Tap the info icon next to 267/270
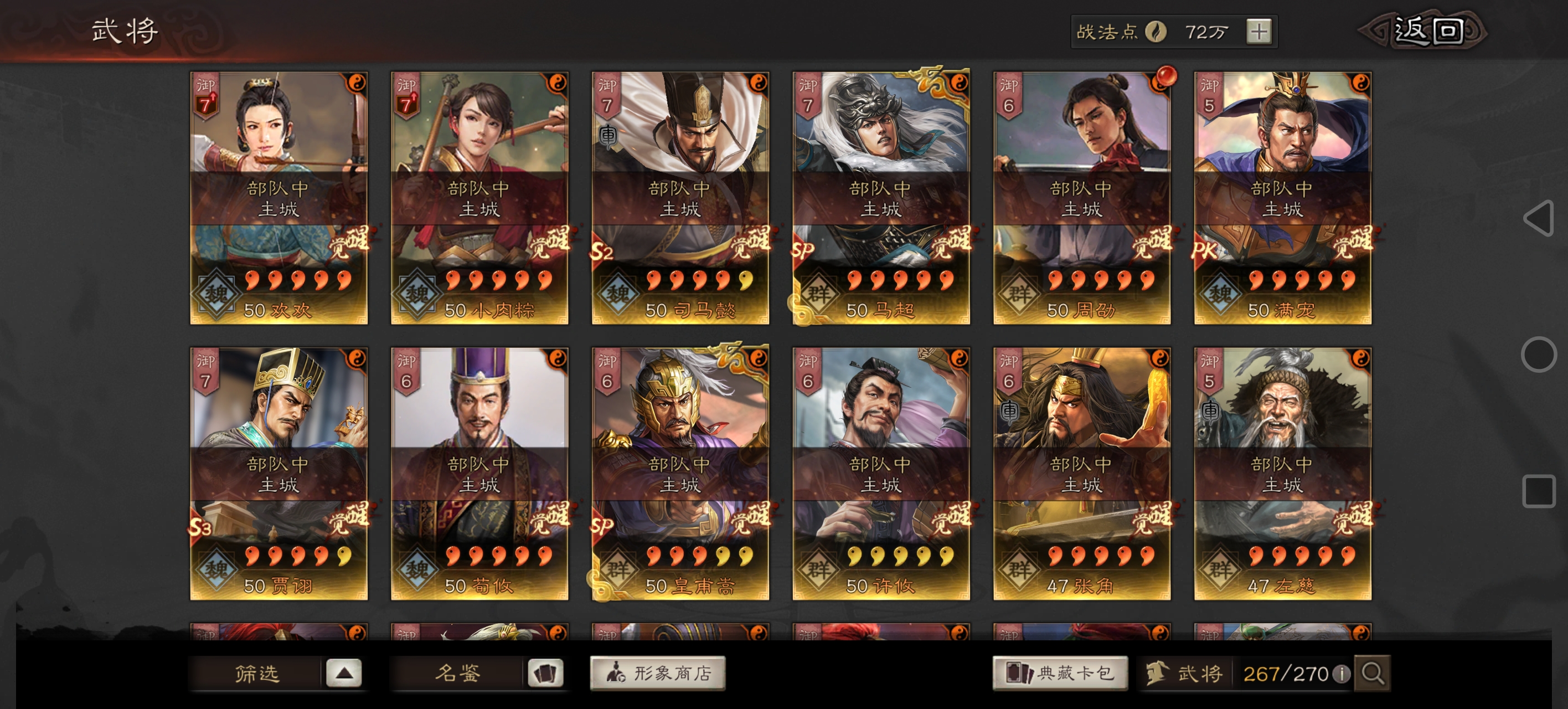The image size is (1568, 709). pos(1341,674)
